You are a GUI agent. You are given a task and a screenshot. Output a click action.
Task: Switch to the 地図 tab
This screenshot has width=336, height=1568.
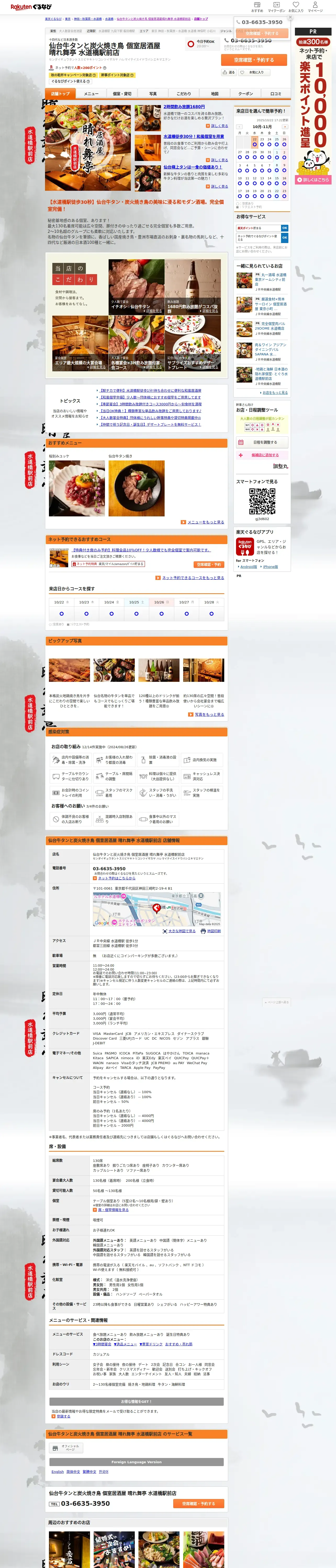[215, 94]
